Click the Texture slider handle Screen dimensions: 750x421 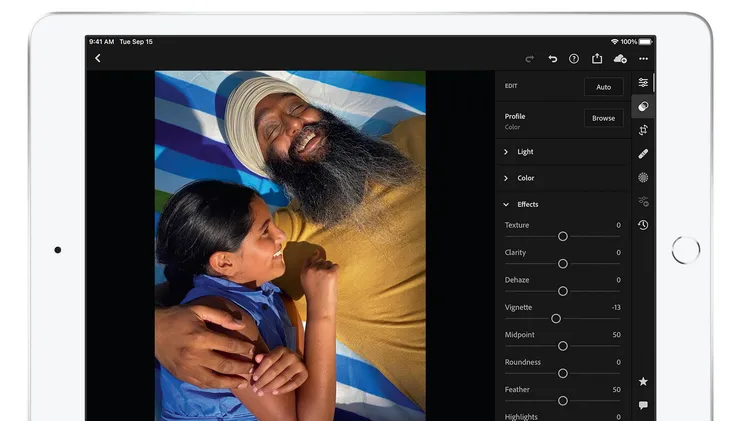coord(563,236)
